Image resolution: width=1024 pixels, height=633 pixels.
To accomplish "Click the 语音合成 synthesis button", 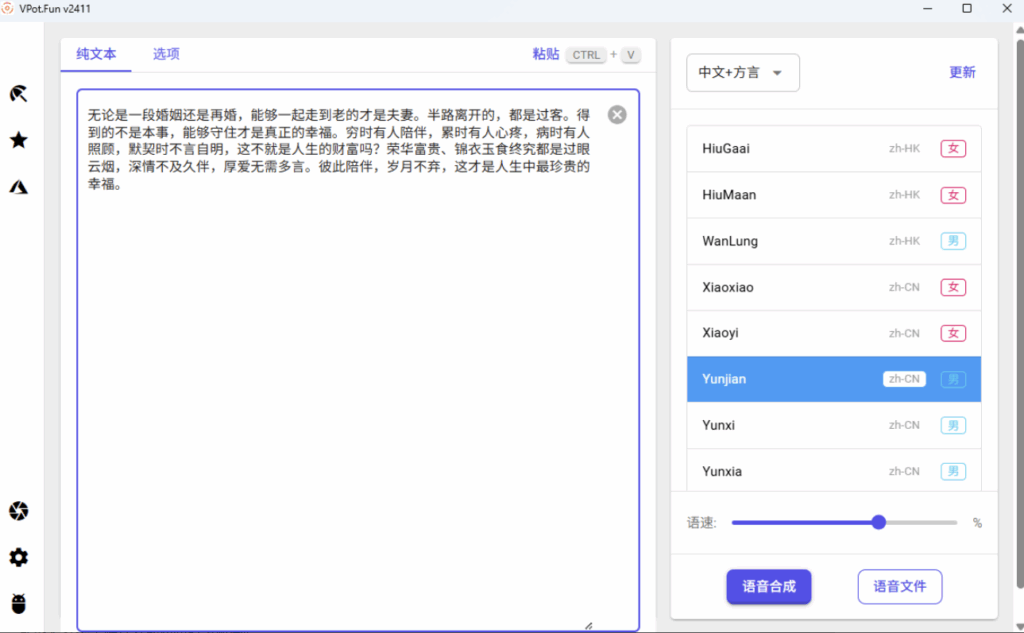I will pos(769,587).
